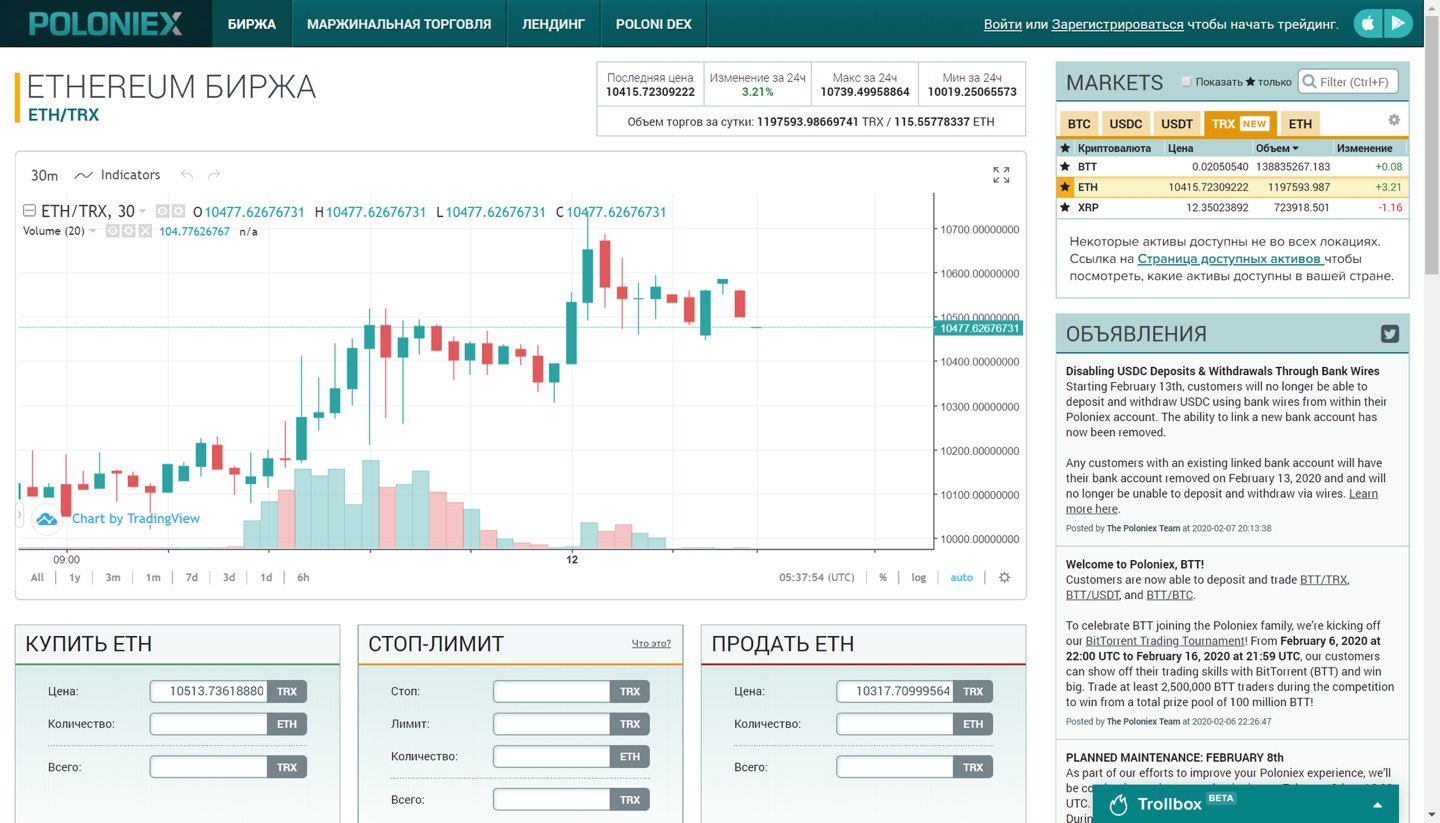Toggle the star on the ETH market row
Viewport: 1440px width, 823px height.
pyautogui.click(x=1065, y=187)
